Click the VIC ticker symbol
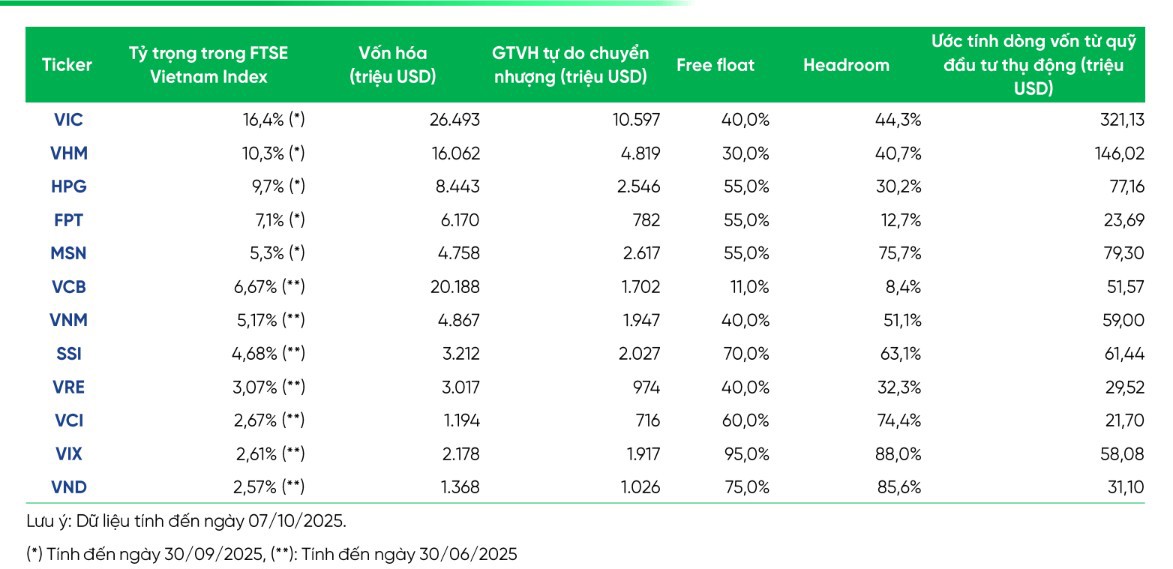Image resolution: width=1173 pixels, height=569 pixels. pos(68,120)
